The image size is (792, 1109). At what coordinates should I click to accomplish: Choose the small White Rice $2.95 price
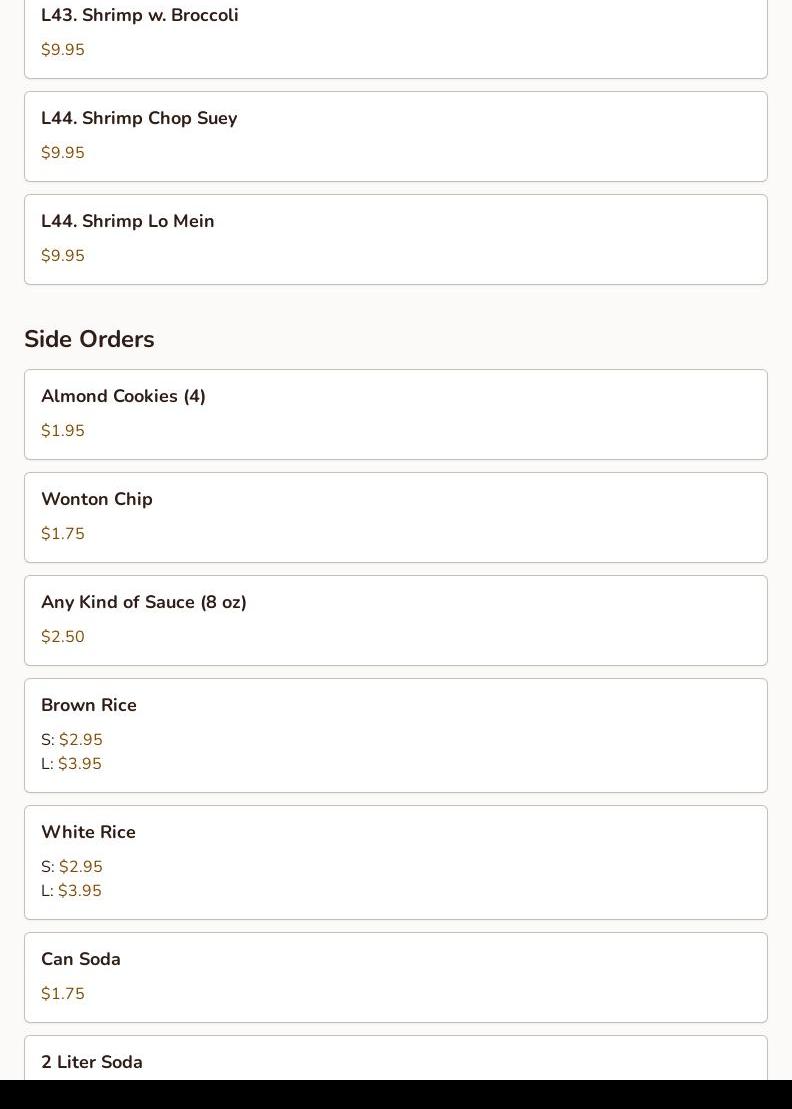click(80, 867)
